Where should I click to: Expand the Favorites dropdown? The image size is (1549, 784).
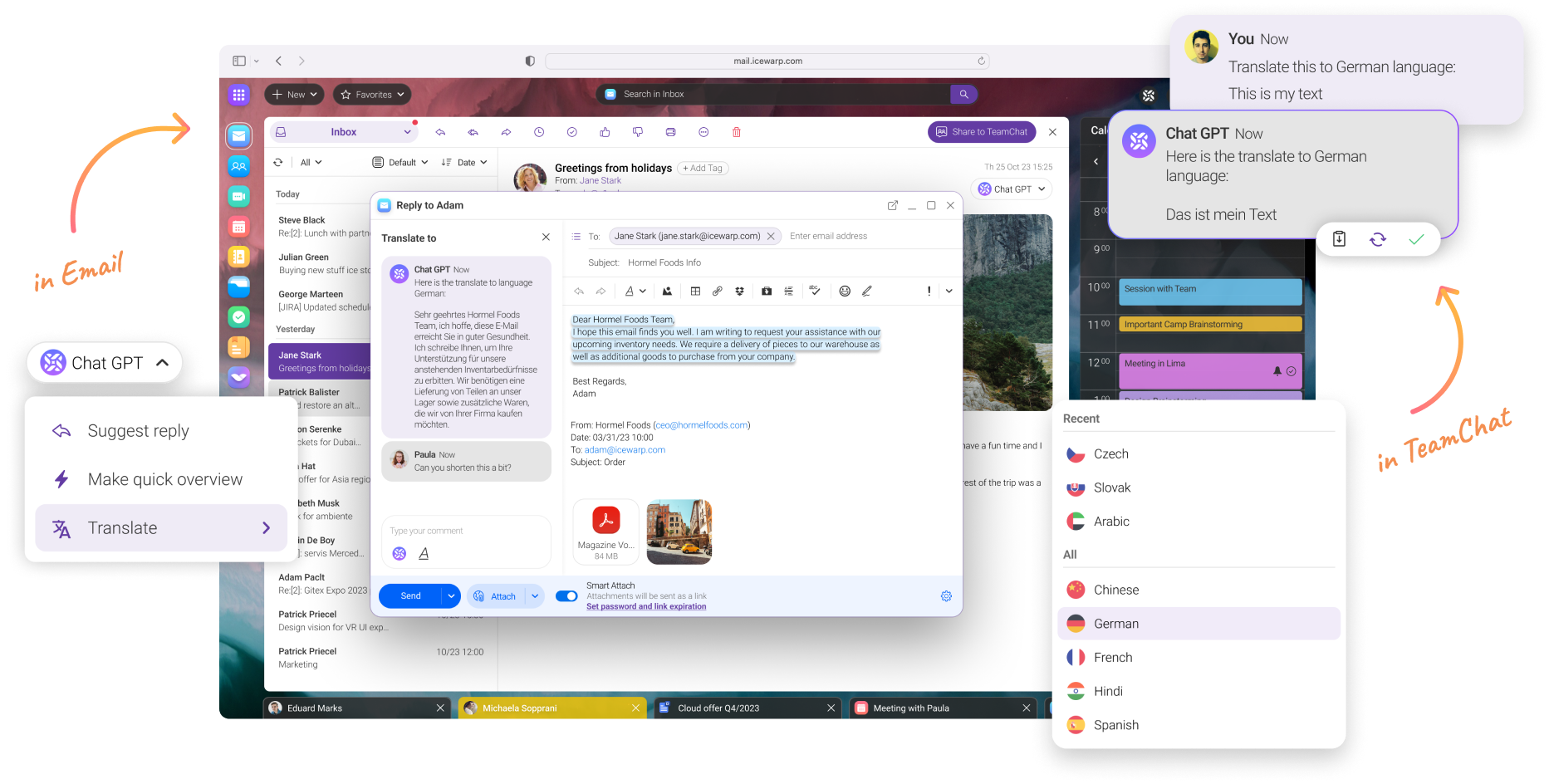(x=372, y=95)
